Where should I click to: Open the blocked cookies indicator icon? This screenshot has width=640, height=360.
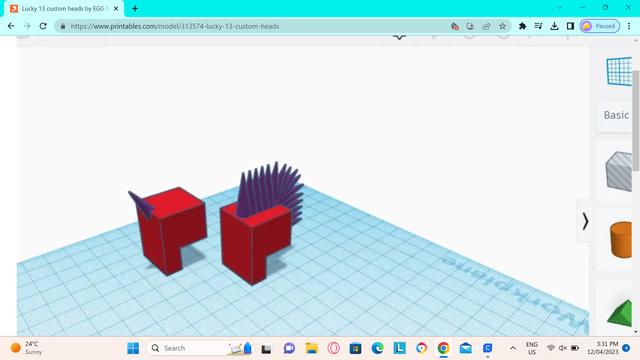click(x=455, y=26)
